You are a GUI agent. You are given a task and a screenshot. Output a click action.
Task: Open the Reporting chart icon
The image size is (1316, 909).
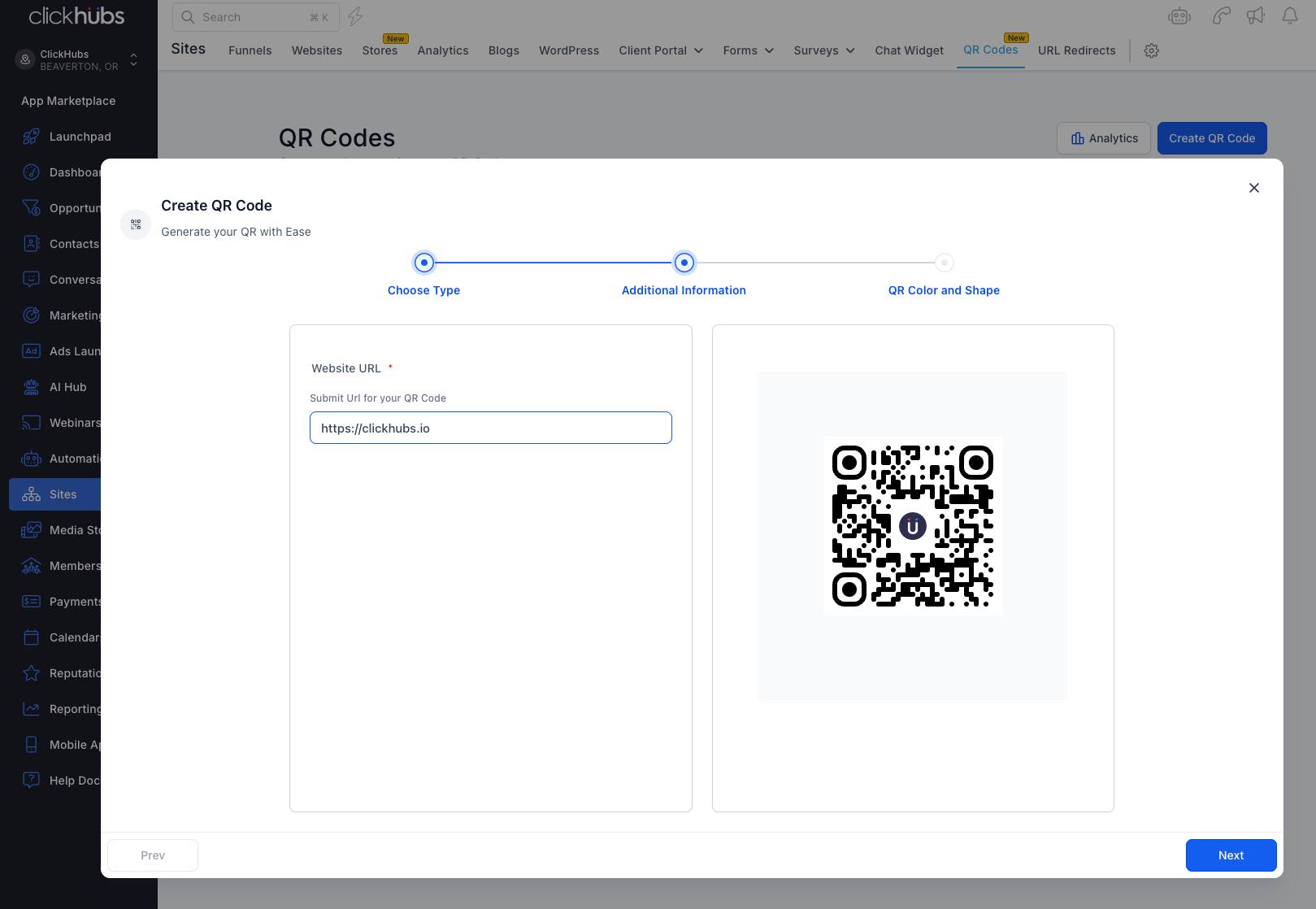point(31,709)
